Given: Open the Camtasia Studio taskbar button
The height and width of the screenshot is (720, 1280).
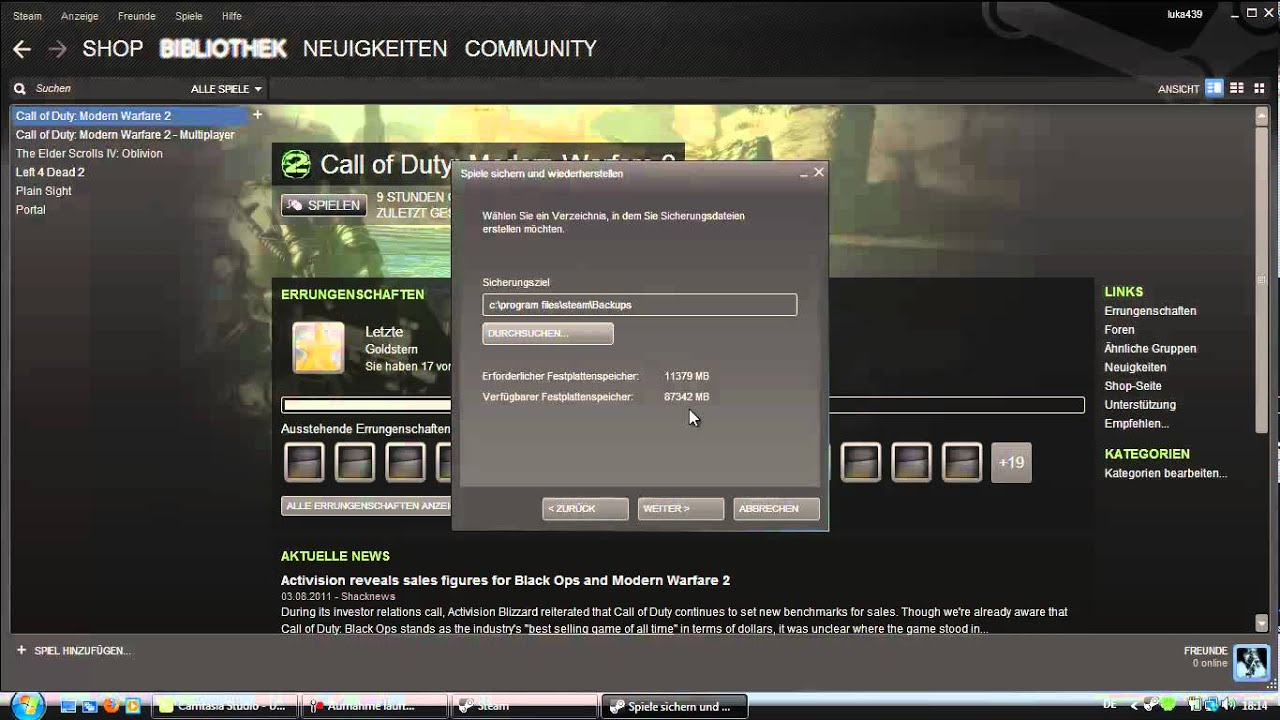Looking at the screenshot, I should [x=225, y=706].
